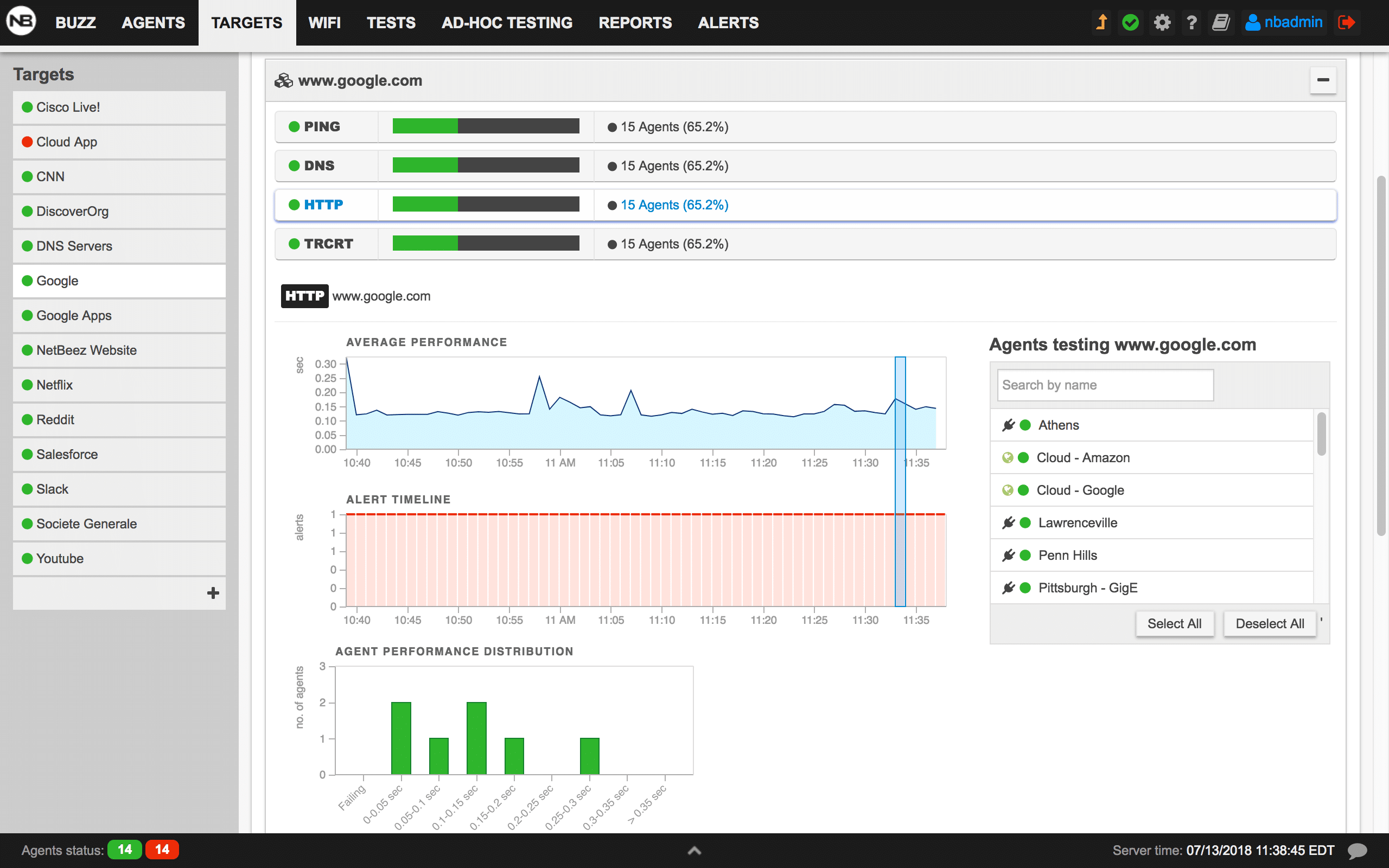This screenshot has width=1389, height=868.
Task: Click the main page vertical scrollbar
Action: (x=1381, y=356)
